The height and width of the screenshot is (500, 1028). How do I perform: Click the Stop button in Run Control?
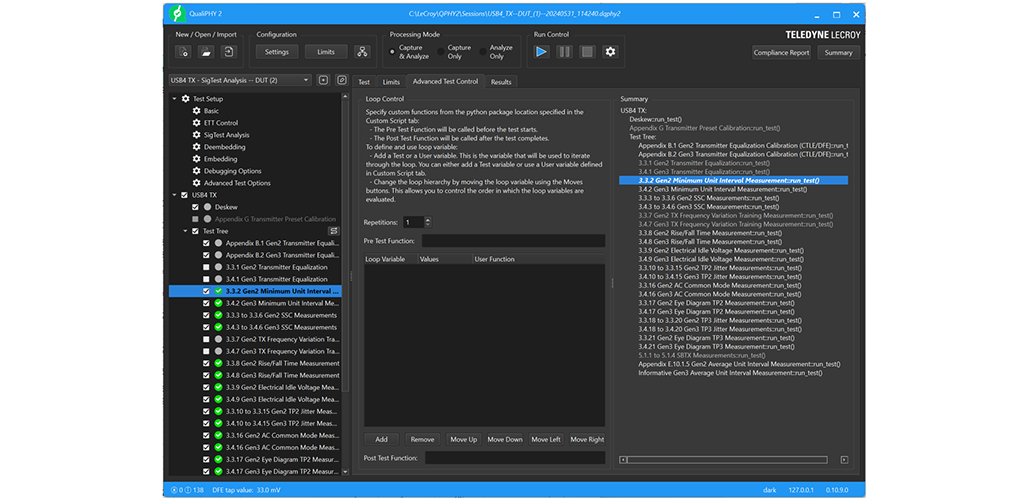pos(587,52)
